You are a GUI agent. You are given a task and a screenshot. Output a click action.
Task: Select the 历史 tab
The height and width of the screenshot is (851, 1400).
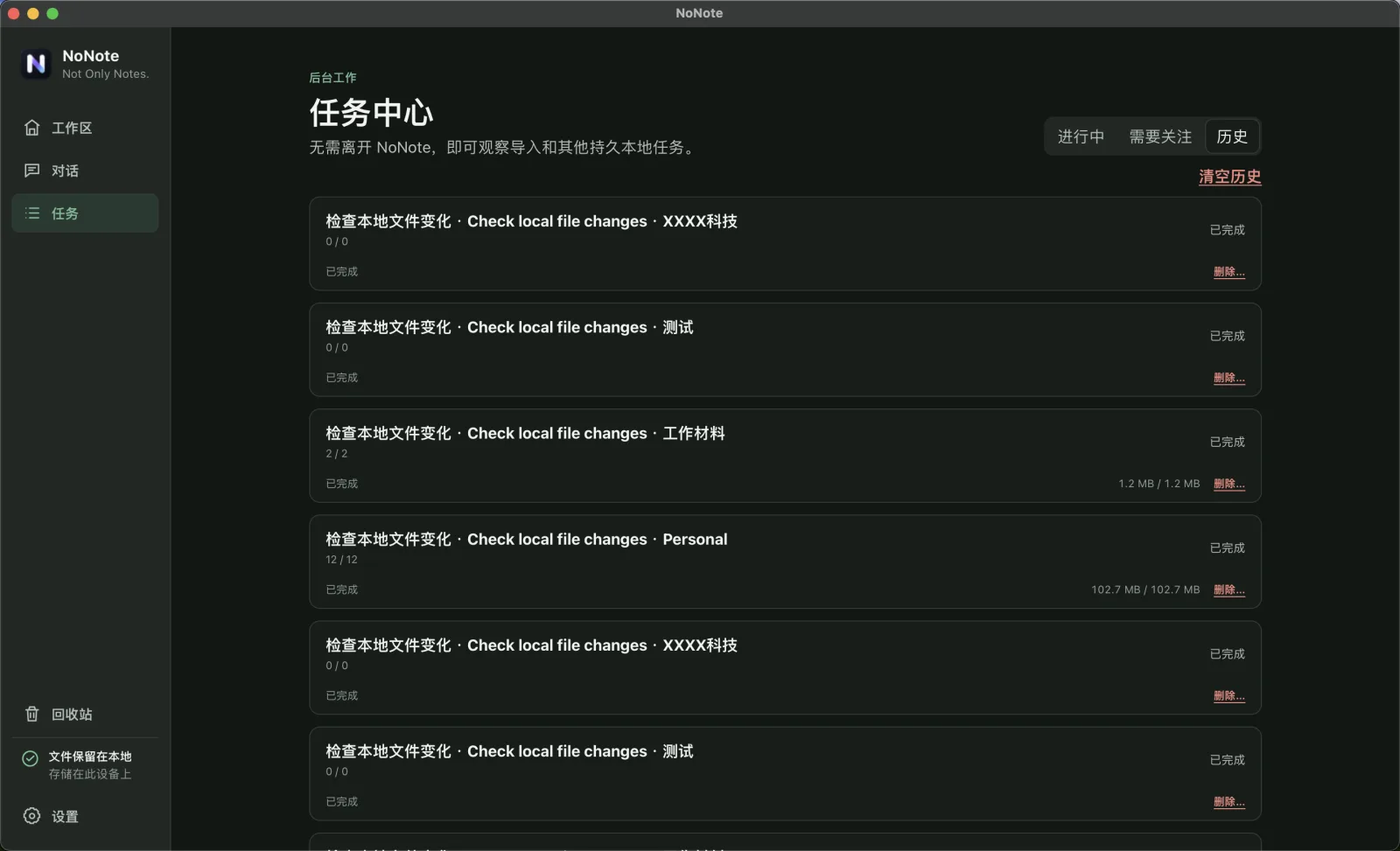(1232, 136)
